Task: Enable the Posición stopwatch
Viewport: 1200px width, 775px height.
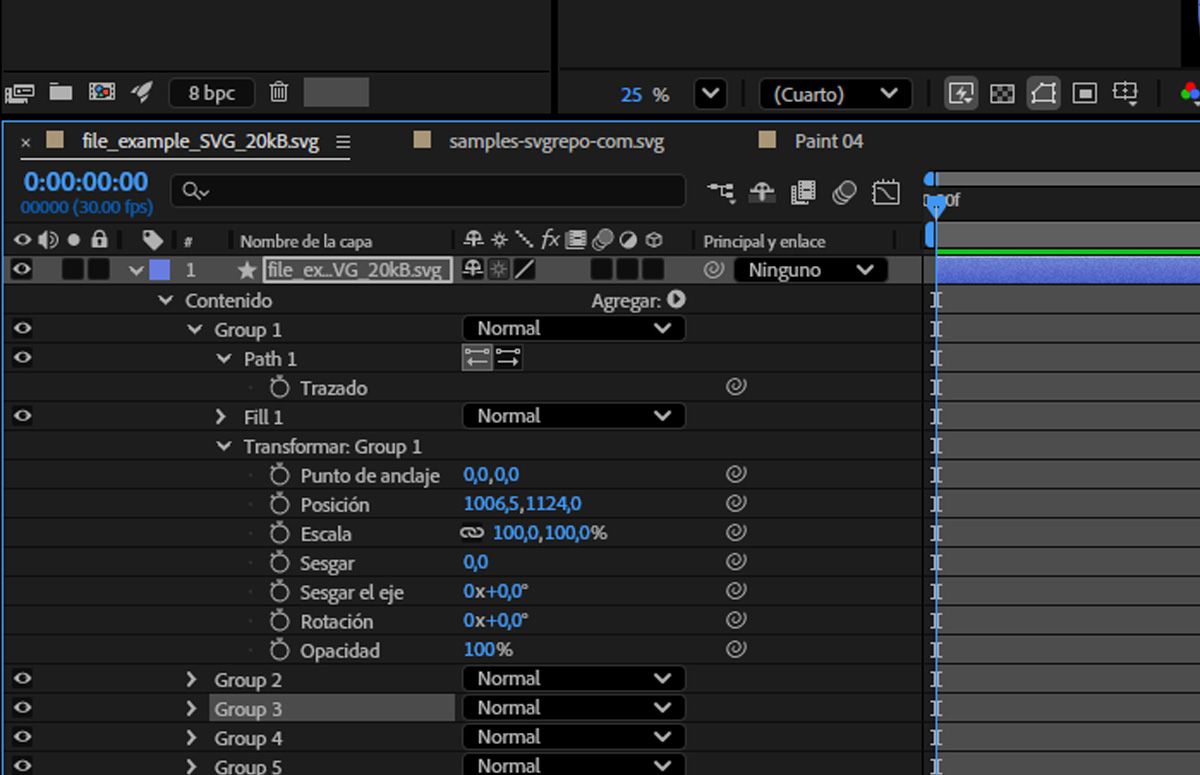Action: click(279, 504)
